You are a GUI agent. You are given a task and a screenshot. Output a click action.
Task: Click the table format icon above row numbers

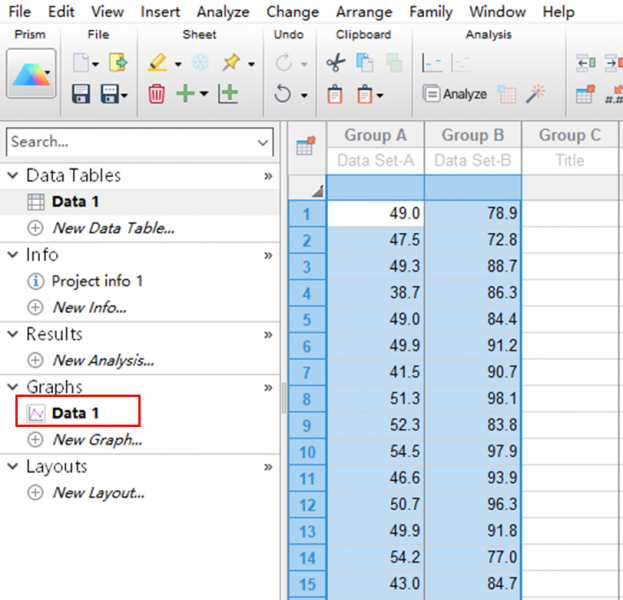click(x=305, y=147)
